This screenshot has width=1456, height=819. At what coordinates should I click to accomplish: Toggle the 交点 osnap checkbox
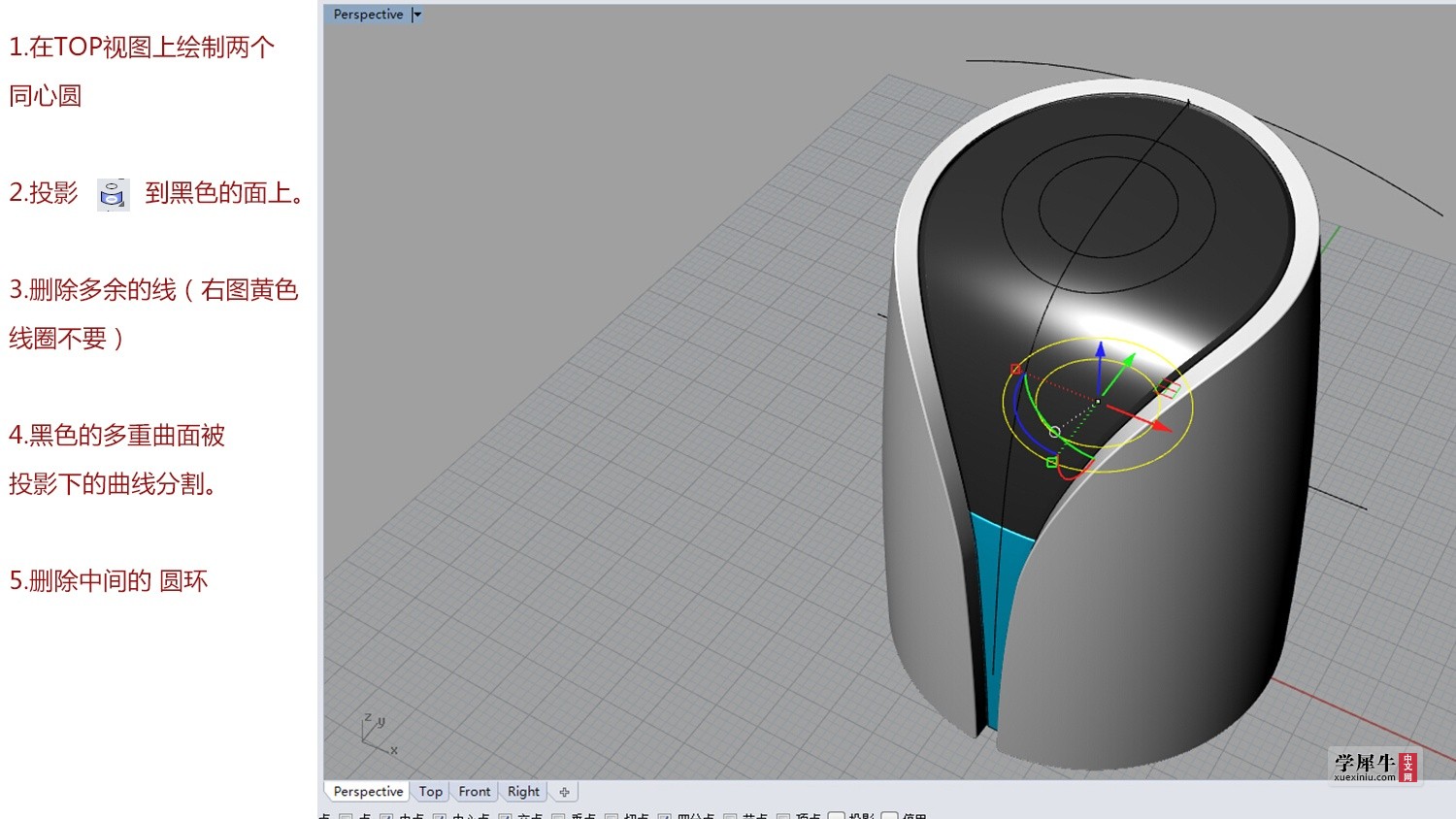(505, 816)
